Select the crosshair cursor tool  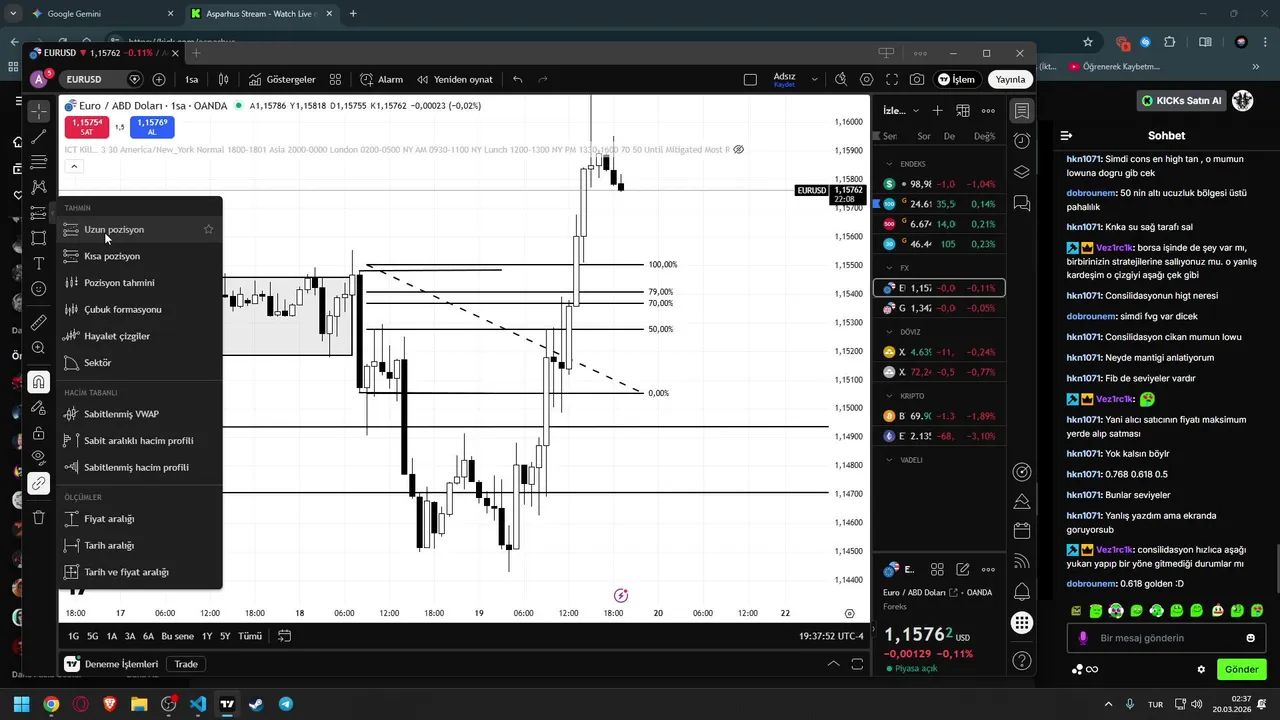38,111
